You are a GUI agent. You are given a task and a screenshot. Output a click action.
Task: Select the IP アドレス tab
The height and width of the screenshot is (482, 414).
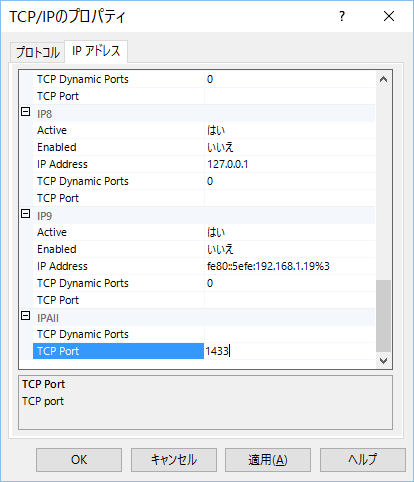(96, 51)
